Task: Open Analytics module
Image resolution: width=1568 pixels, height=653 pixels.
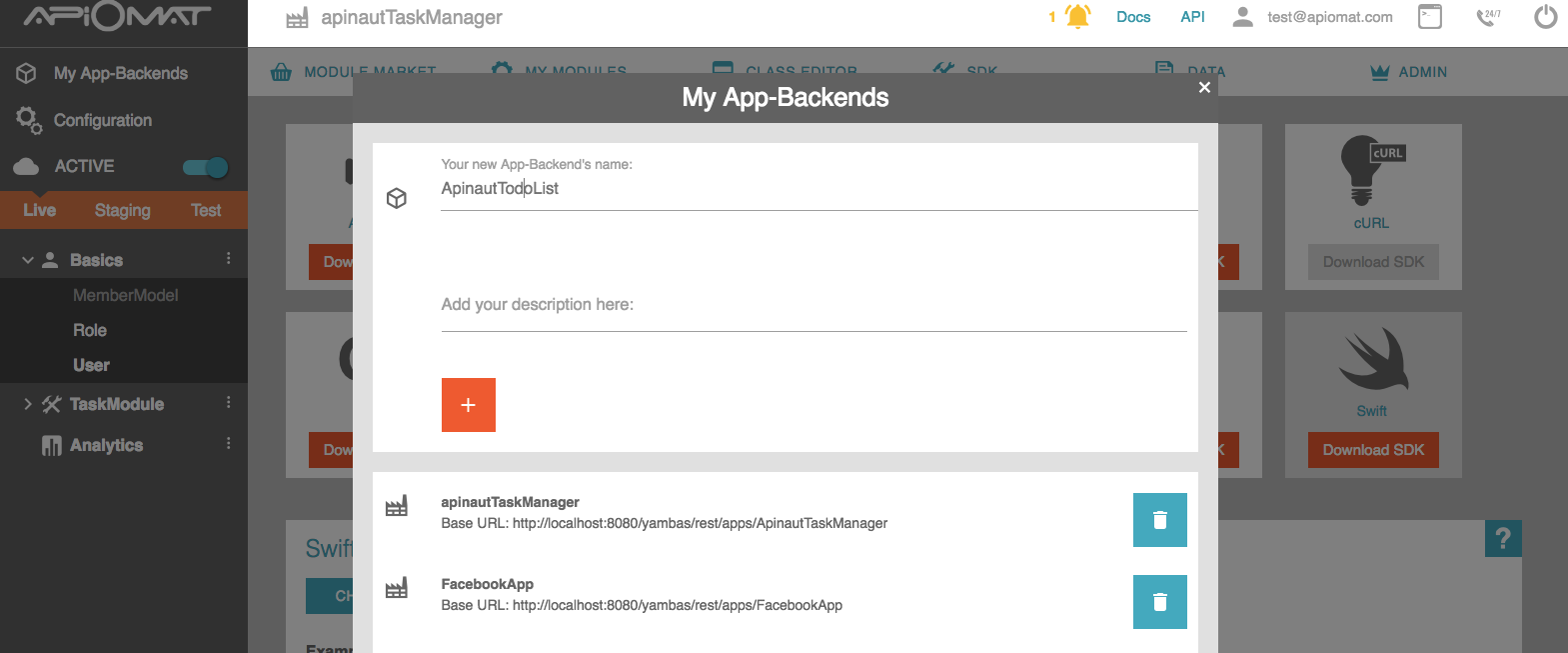Action: (x=106, y=445)
